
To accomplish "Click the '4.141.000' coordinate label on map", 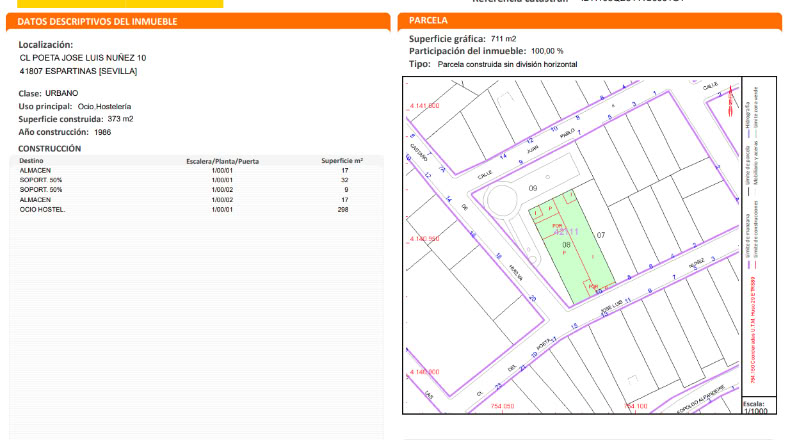I will (x=424, y=106).
